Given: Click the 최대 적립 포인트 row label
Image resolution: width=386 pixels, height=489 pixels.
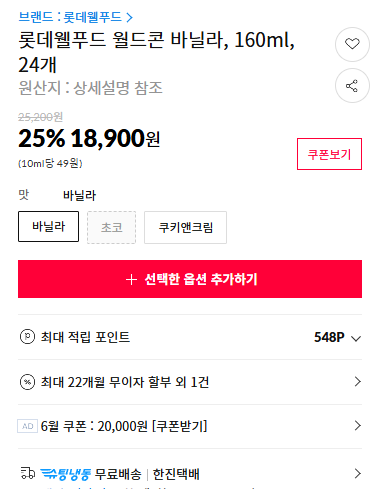Looking at the screenshot, I should [85, 337].
